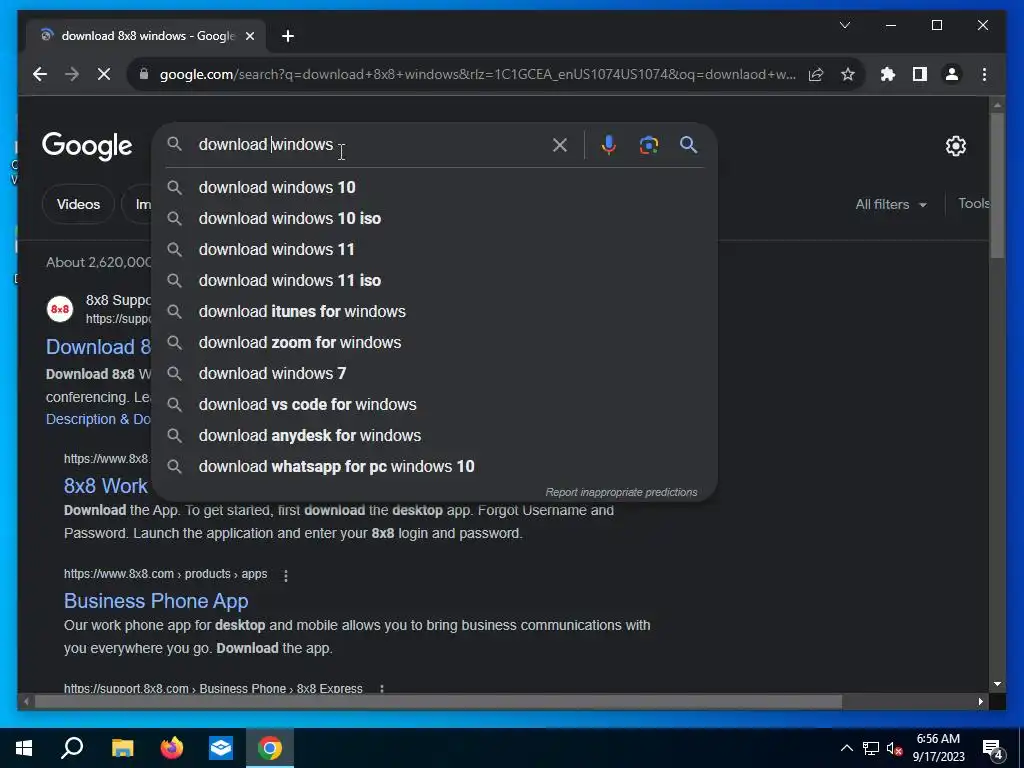Open the Windows Start menu

(x=24, y=748)
